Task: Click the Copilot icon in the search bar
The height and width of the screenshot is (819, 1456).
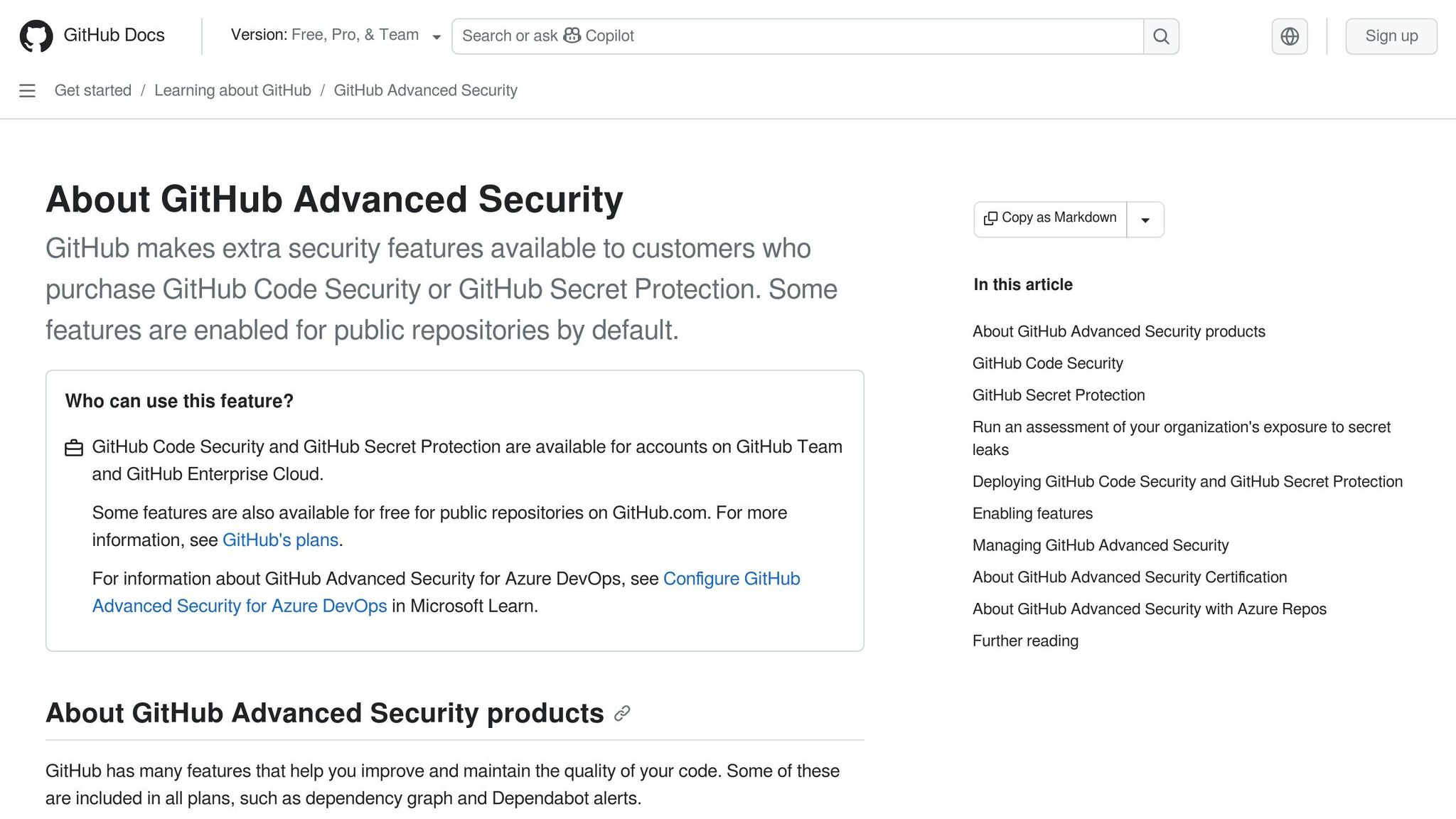Action: (x=573, y=36)
